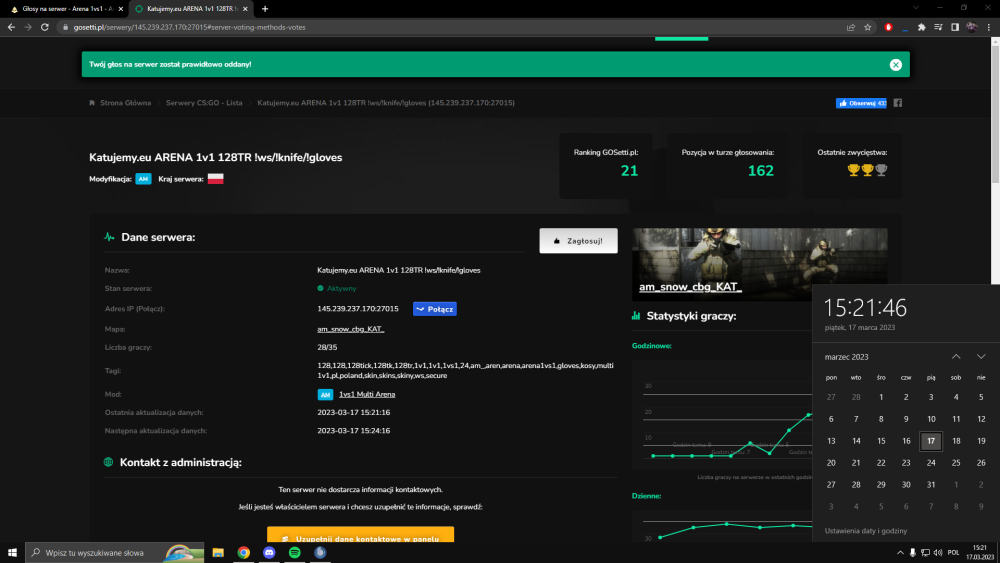
Task: Click the browser forward arrow
Action: pos(27,27)
